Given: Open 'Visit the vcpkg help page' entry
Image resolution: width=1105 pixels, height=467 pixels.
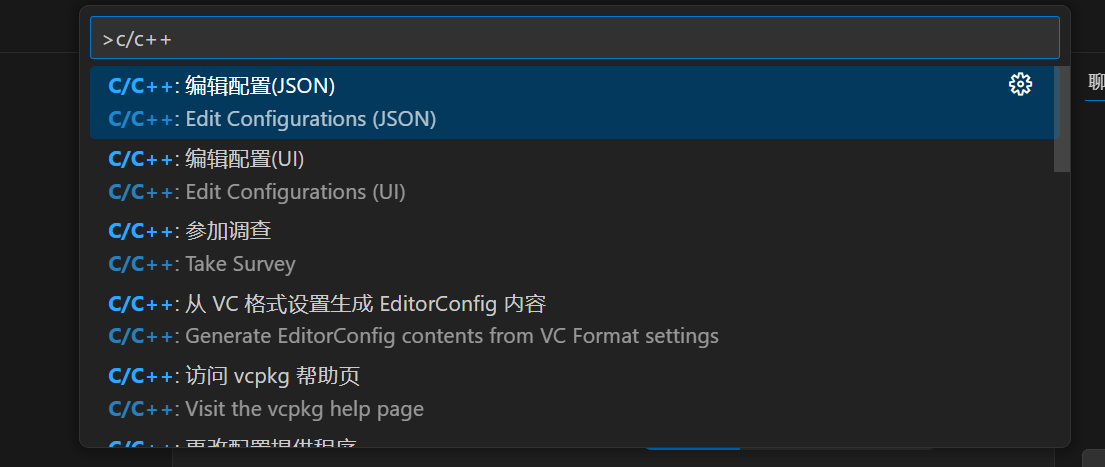Looking at the screenshot, I should [x=304, y=409].
